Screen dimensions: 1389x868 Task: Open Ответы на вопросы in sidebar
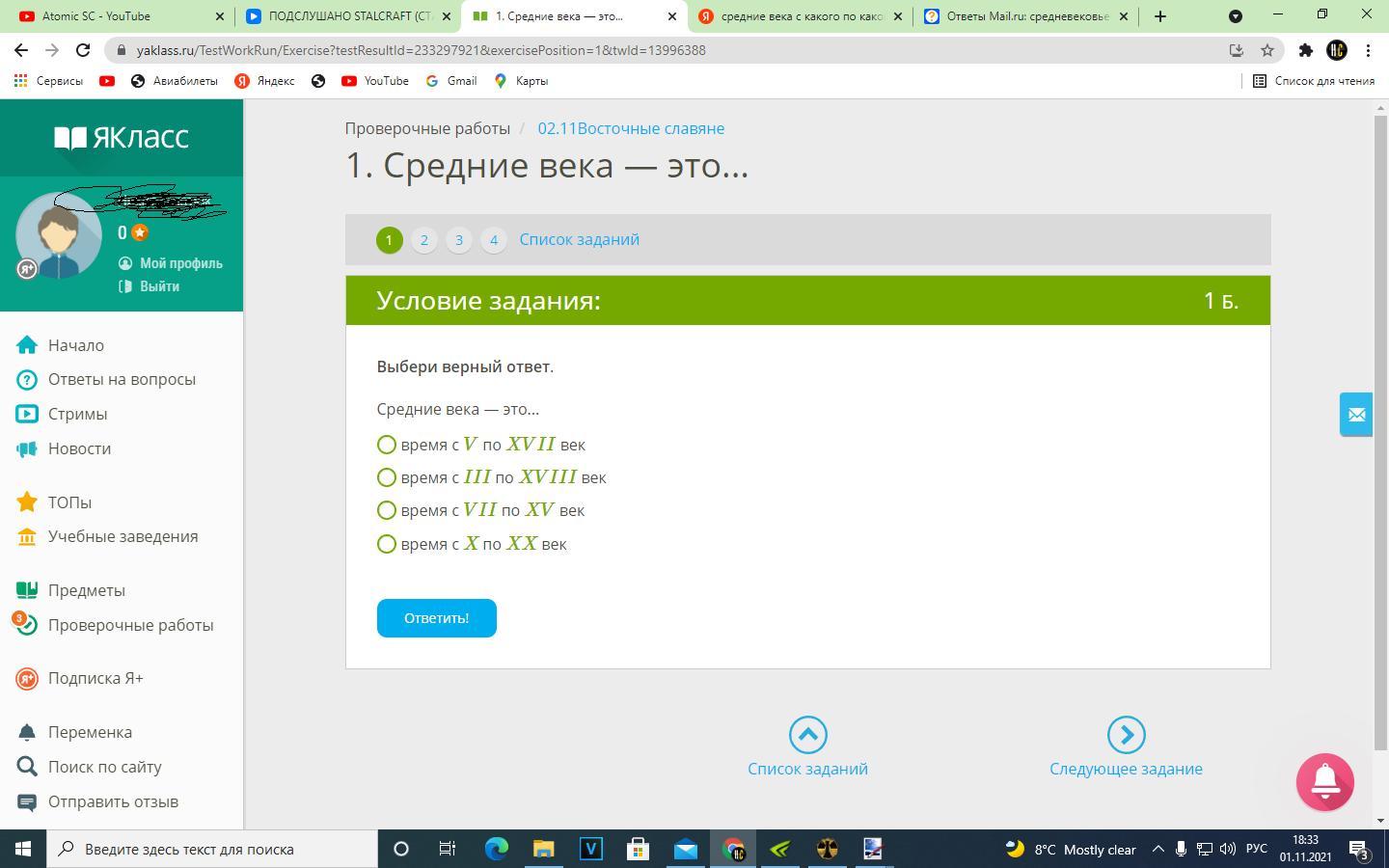point(122,379)
